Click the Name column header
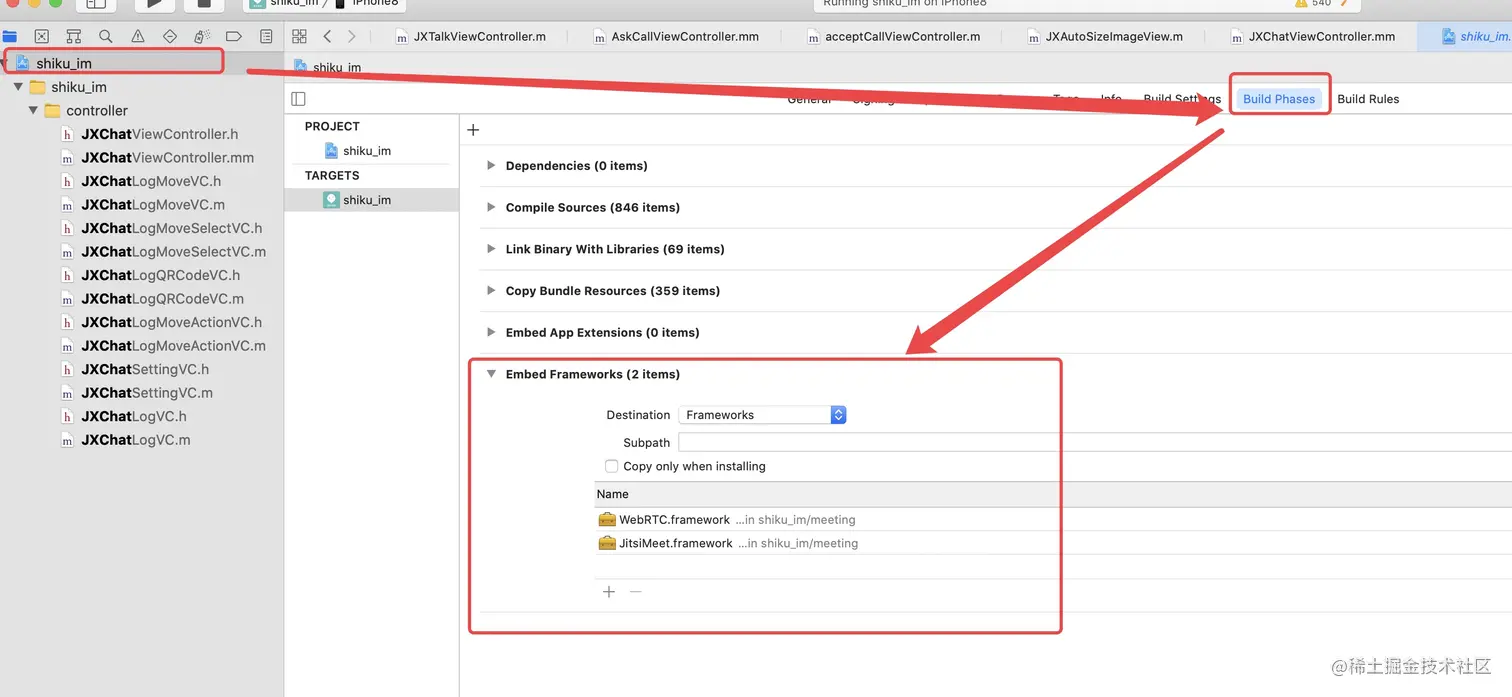The height and width of the screenshot is (697, 1512). click(613, 494)
